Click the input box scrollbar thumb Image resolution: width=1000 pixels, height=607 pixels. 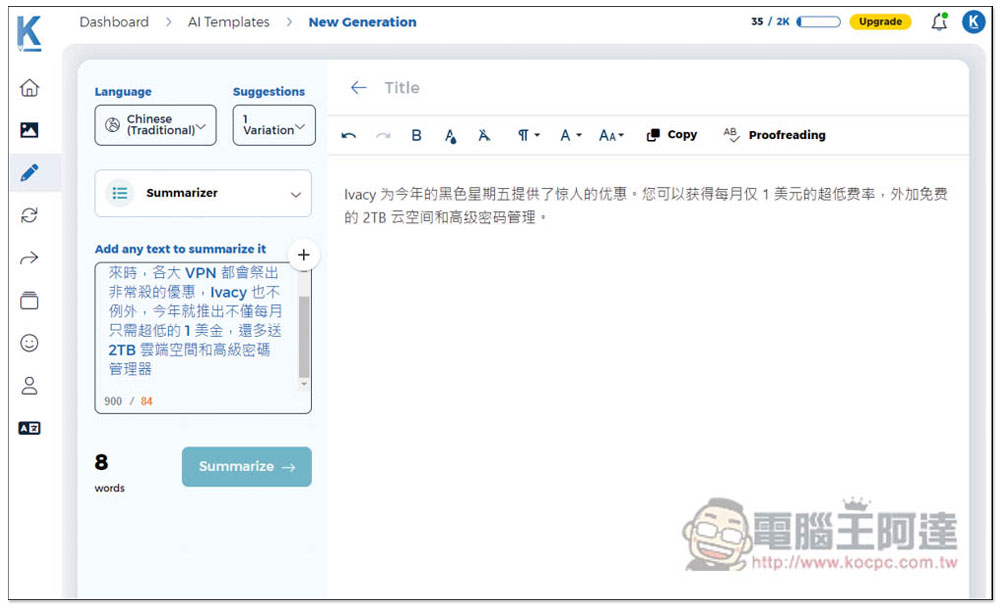(x=304, y=337)
